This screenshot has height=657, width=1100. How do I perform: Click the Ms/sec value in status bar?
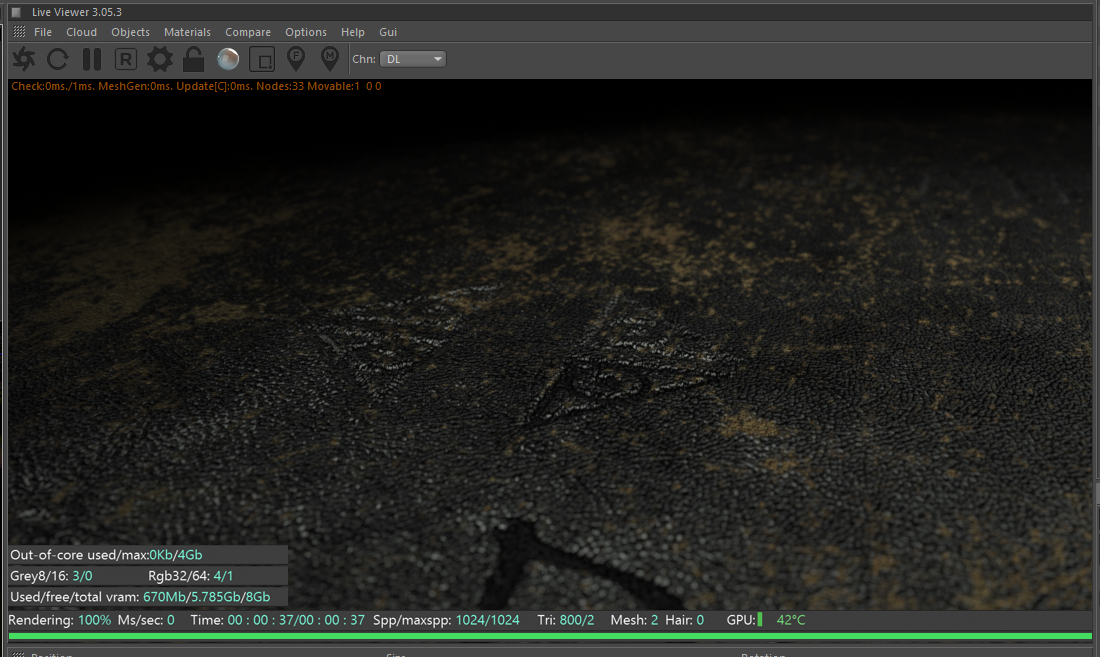click(x=170, y=620)
